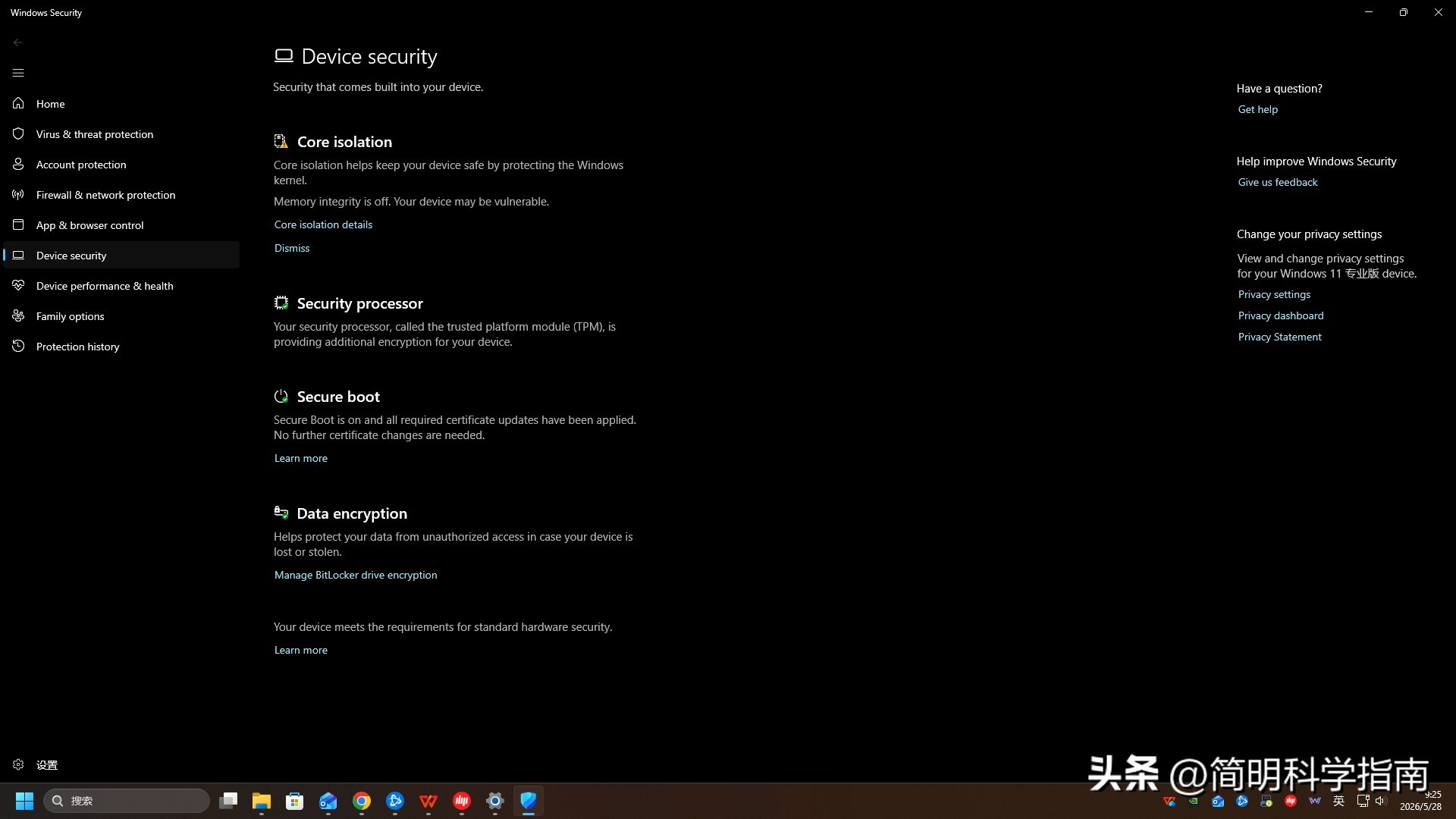Viewport: 1456px width, 819px height.
Task: Open the Privacy Statement link
Action: pyautogui.click(x=1279, y=337)
